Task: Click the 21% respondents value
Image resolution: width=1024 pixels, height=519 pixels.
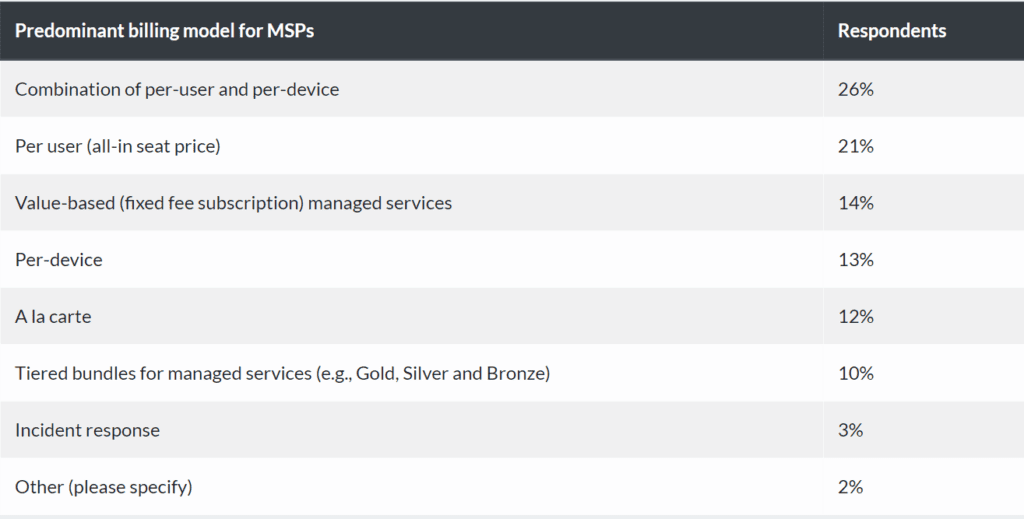Action: 856,146
